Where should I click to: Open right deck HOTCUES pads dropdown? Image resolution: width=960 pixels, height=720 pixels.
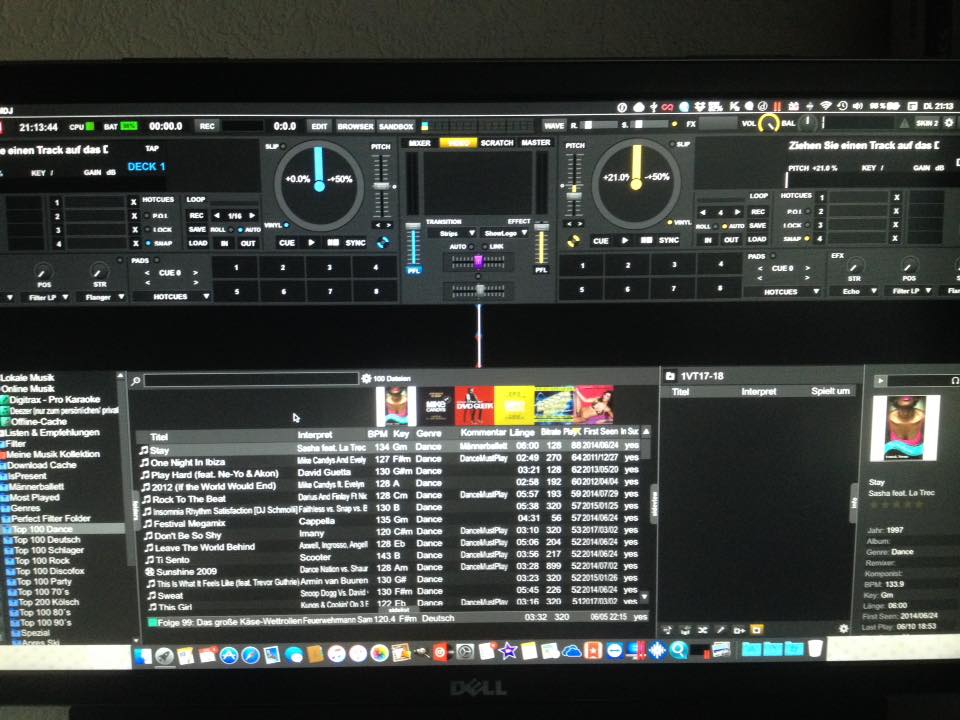pyautogui.click(x=784, y=292)
